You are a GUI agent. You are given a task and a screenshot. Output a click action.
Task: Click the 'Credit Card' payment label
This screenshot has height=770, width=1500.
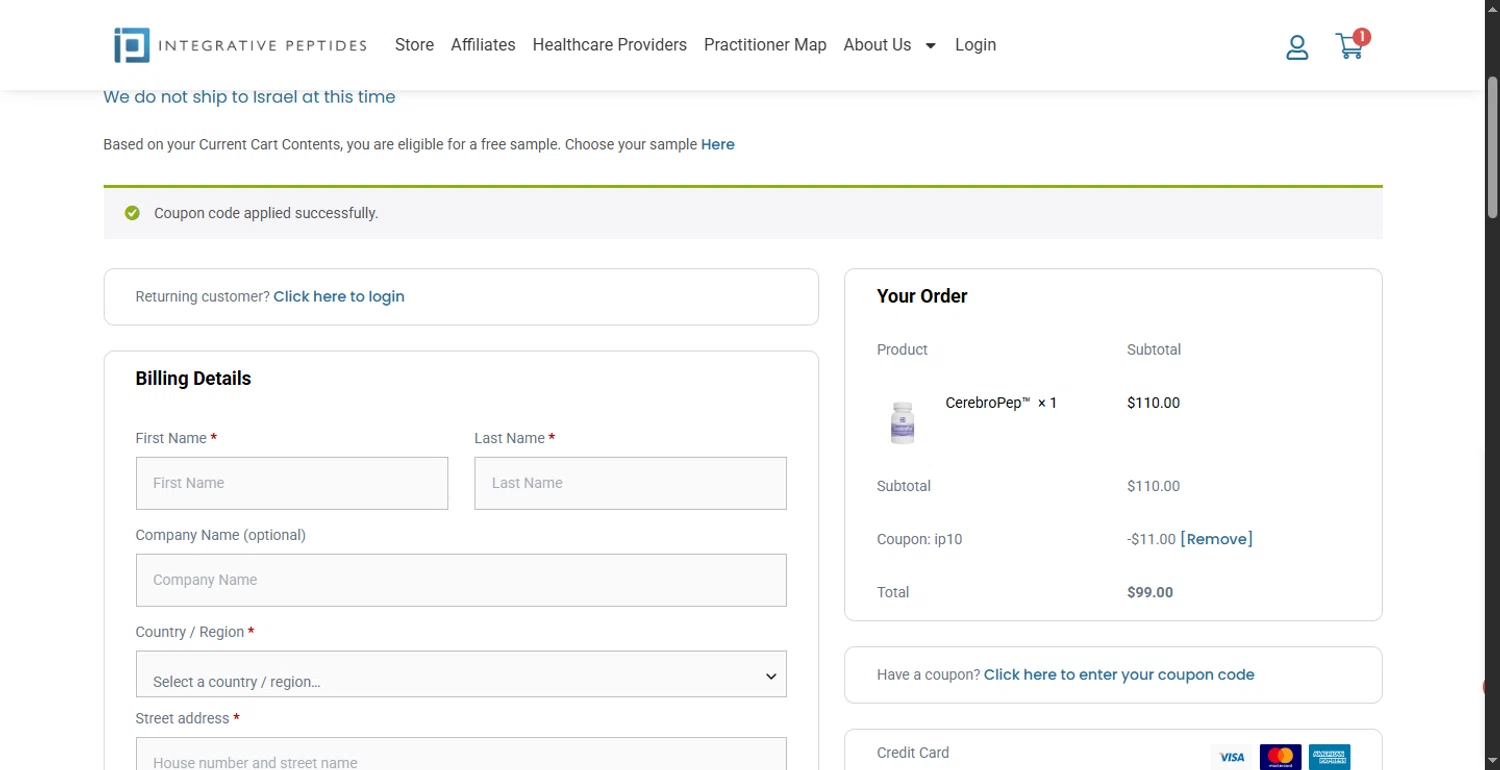point(913,753)
